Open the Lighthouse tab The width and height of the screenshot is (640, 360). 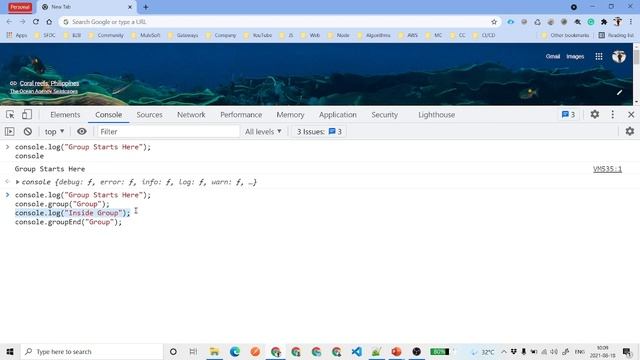pyautogui.click(x=436, y=115)
